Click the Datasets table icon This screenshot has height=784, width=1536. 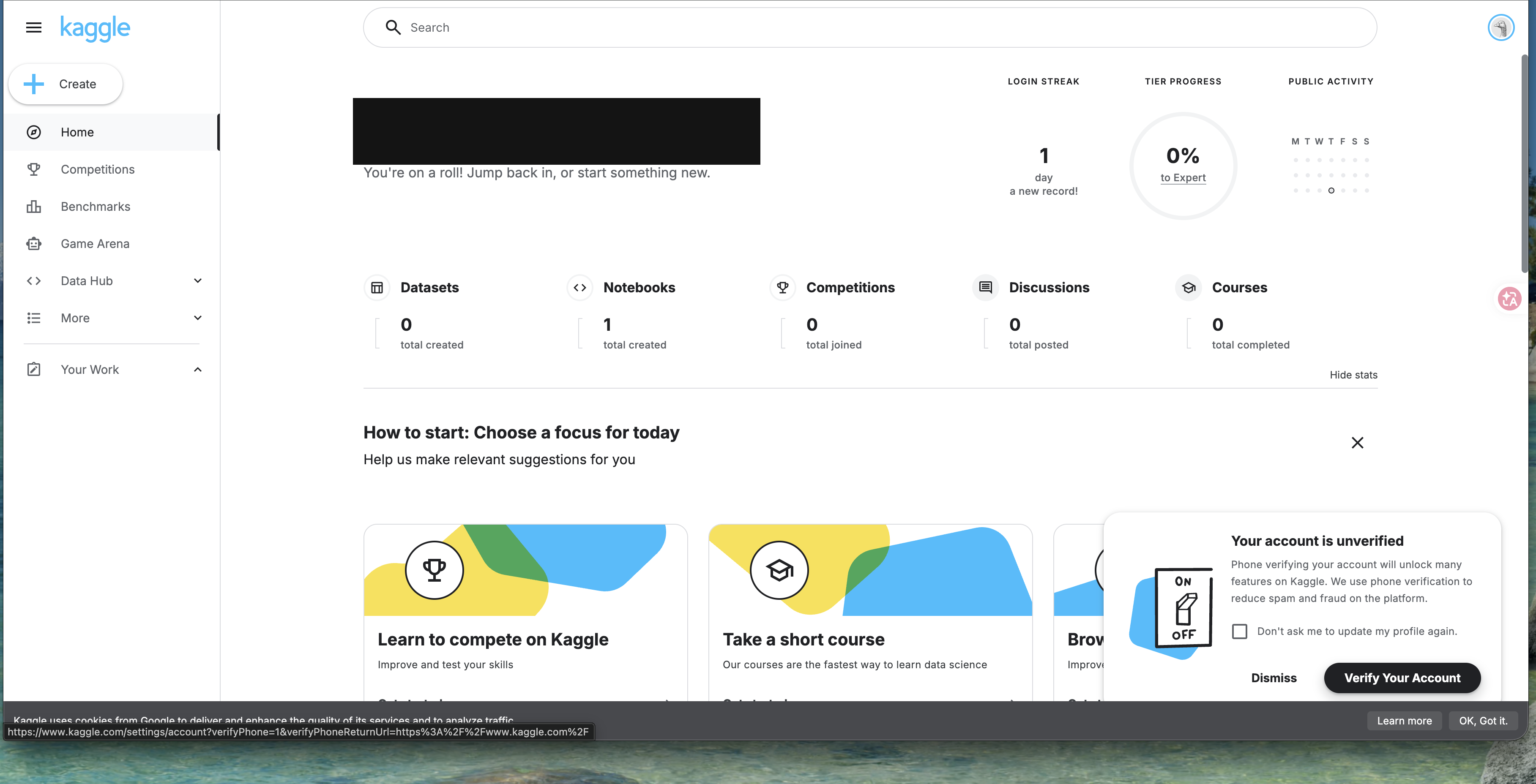[377, 288]
